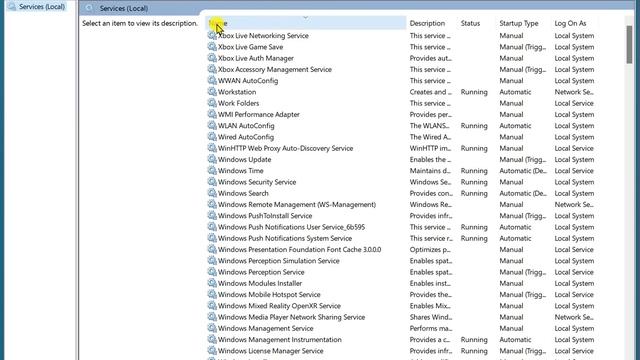Viewport: 640px width, 360px height.
Task: Click the Windows Search service icon
Action: point(212,193)
